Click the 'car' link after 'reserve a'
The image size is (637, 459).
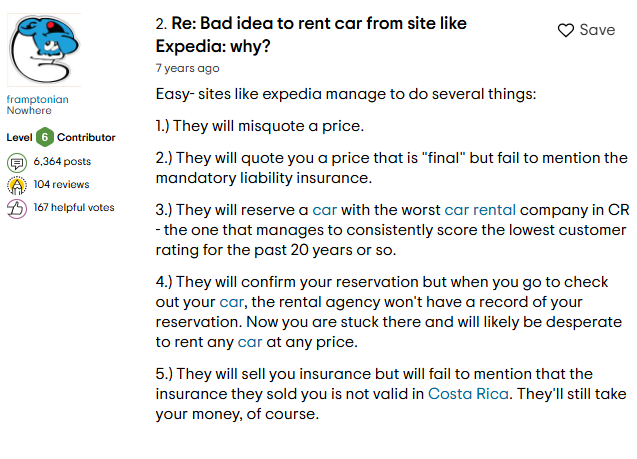[324, 210]
